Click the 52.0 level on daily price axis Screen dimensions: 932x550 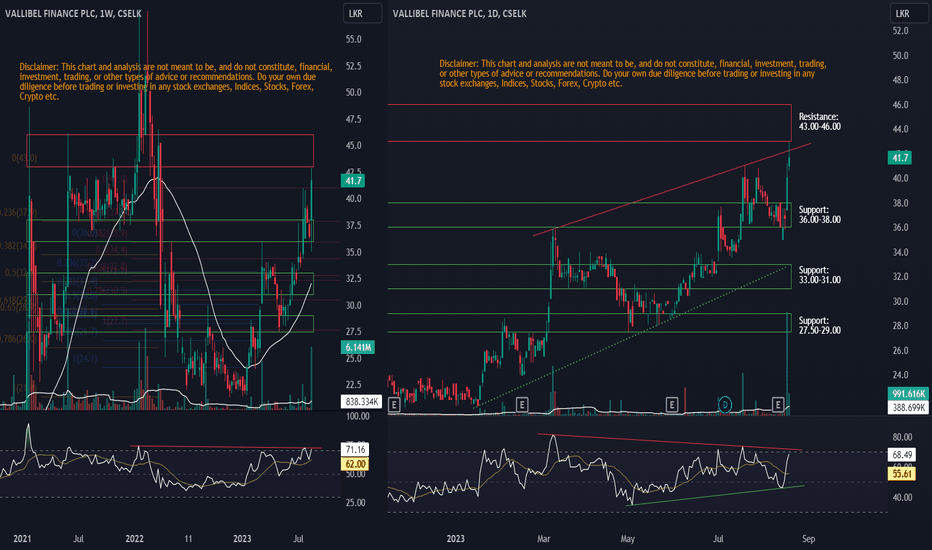[900, 30]
